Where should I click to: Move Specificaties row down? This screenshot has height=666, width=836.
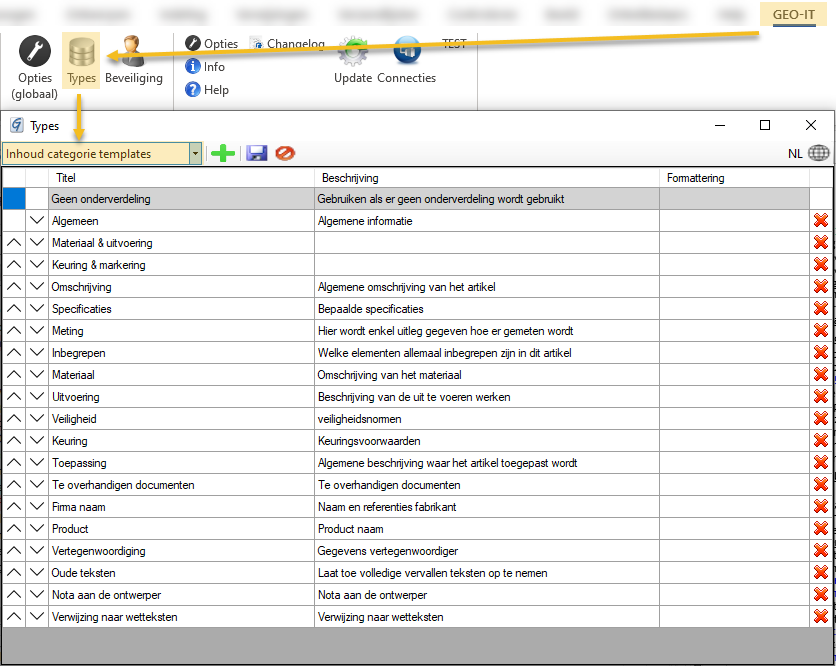click(37, 309)
